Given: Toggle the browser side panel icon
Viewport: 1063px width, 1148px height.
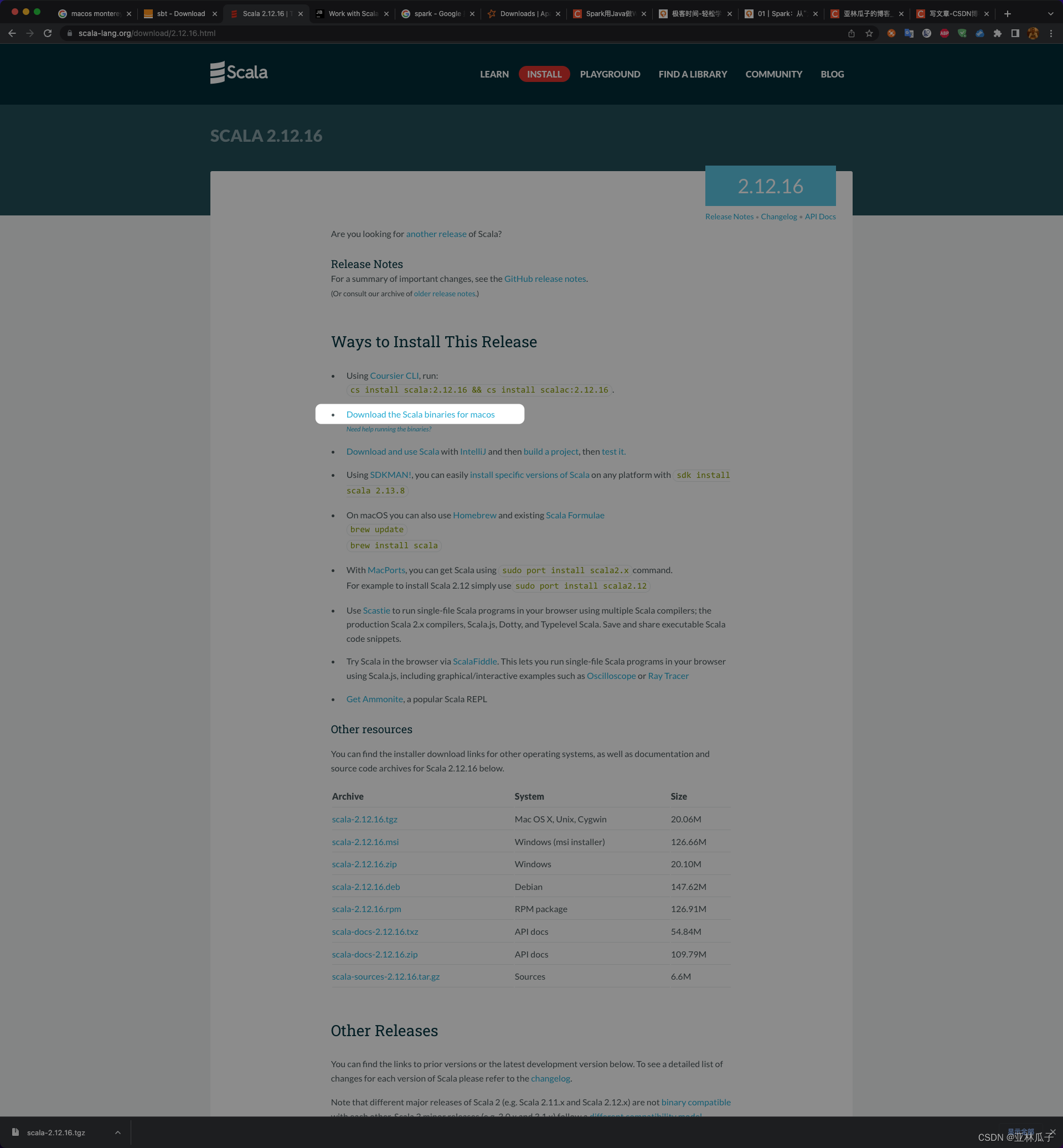Looking at the screenshot, I should 1015,33.
